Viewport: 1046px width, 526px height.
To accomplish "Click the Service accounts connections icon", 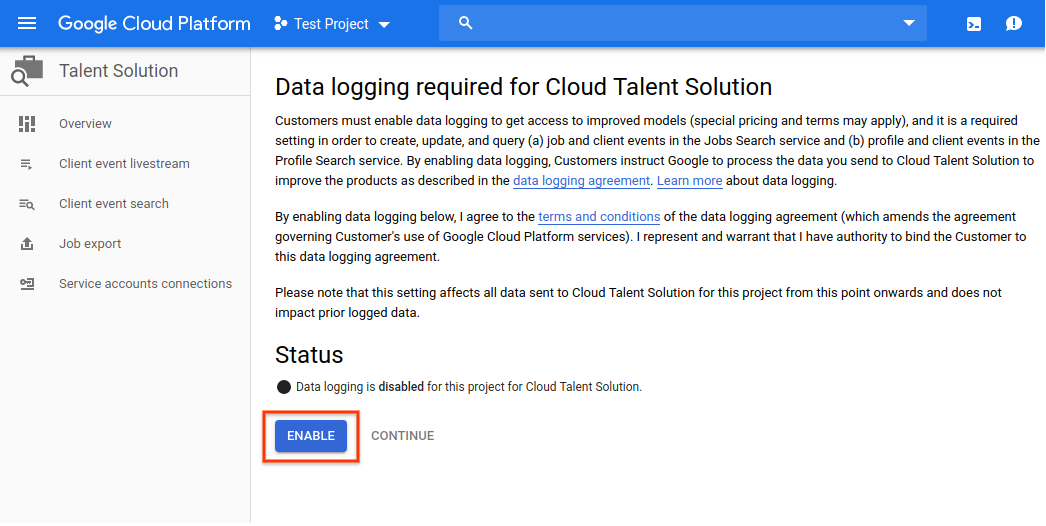I will (x=27, y=284).
